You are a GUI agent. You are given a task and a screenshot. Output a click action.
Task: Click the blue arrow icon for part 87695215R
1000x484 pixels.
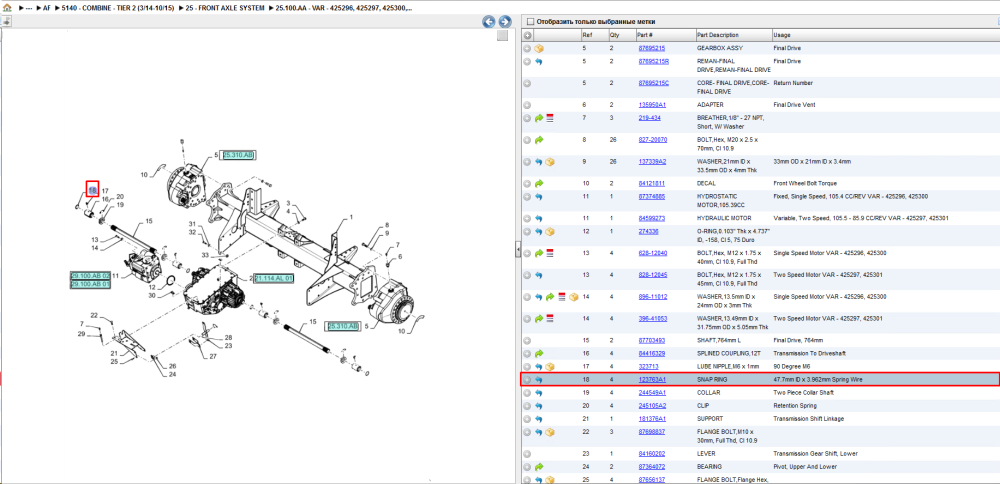pos(539,62)
